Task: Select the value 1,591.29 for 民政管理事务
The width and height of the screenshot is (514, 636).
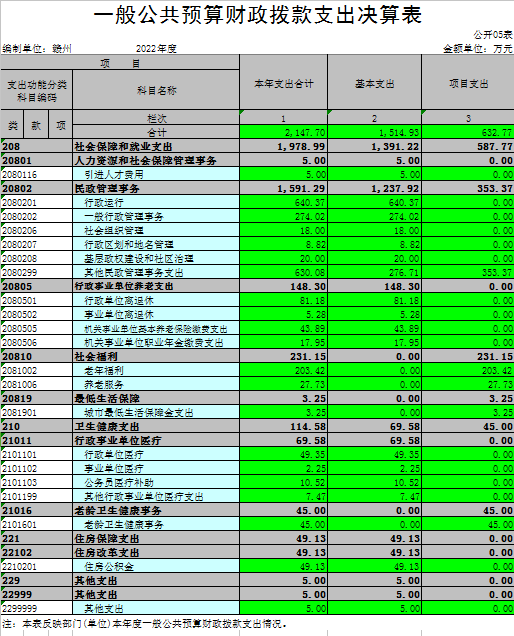Action: (284, 188)
